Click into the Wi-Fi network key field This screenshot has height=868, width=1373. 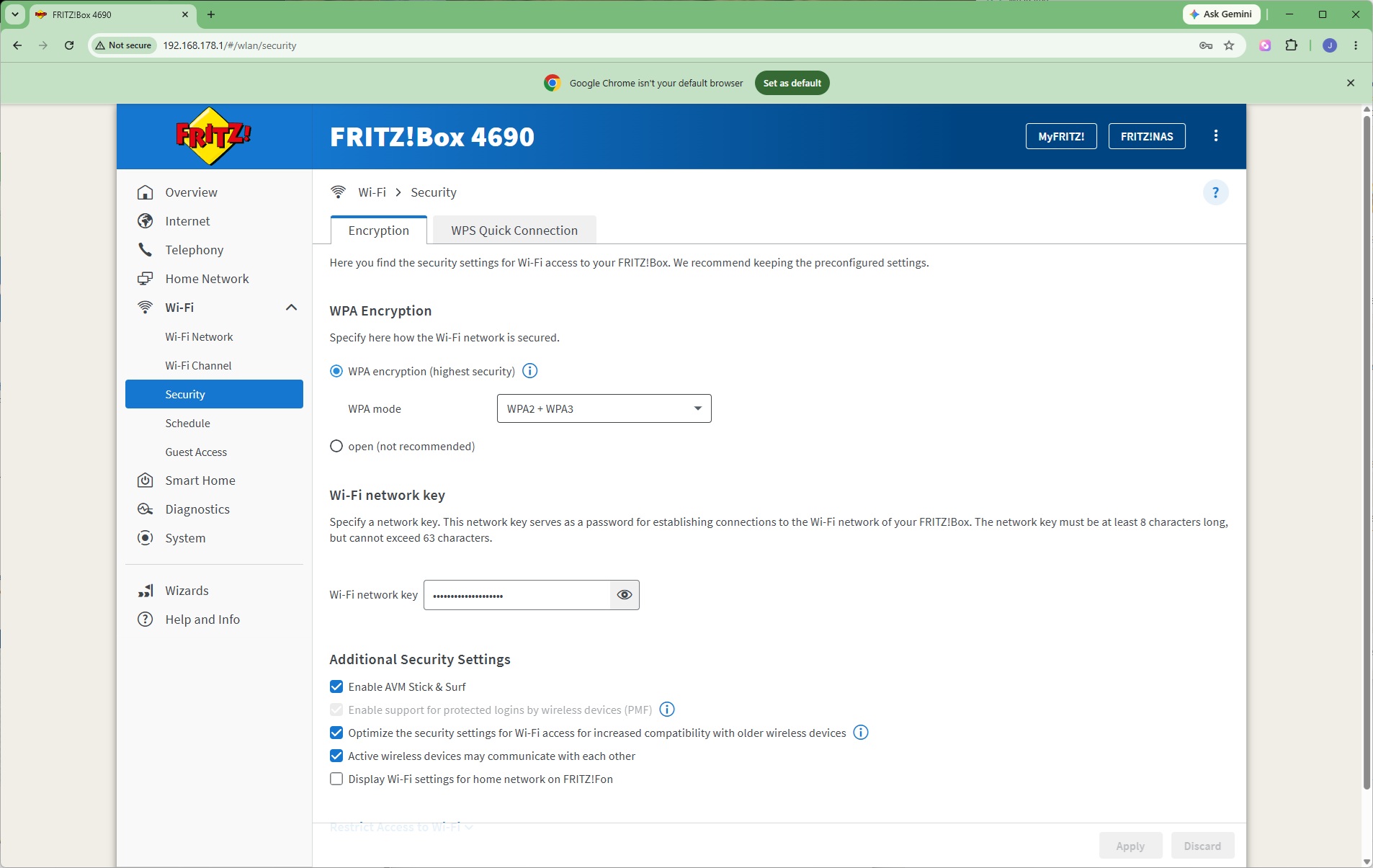(517, 595)
